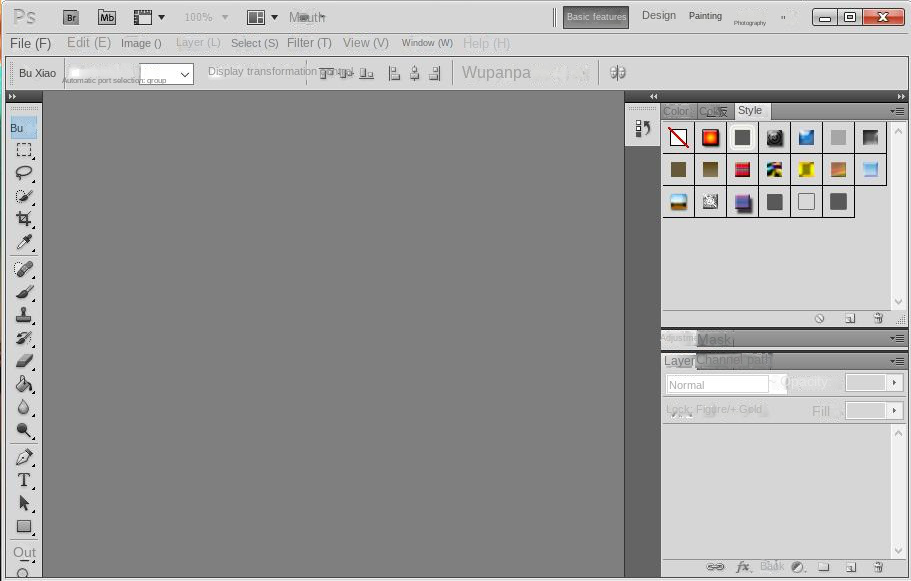
Task: Select the Pen tool
Action: point(24,457)
